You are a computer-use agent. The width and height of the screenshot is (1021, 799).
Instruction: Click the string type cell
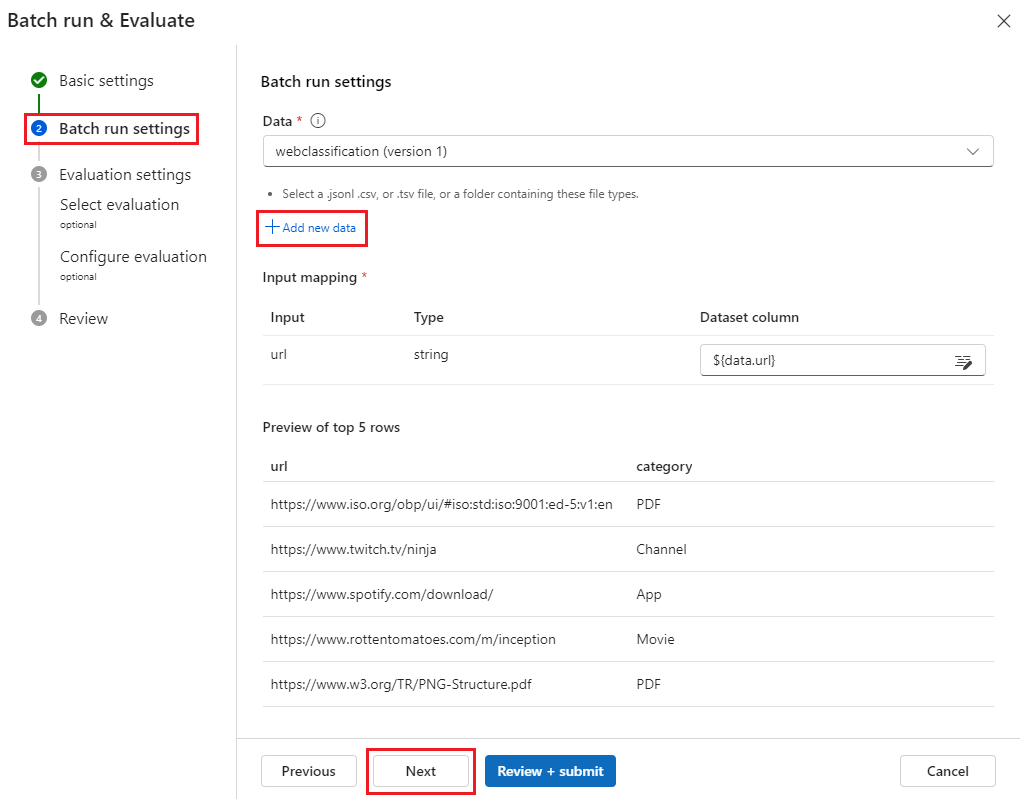tap(431, 355)
